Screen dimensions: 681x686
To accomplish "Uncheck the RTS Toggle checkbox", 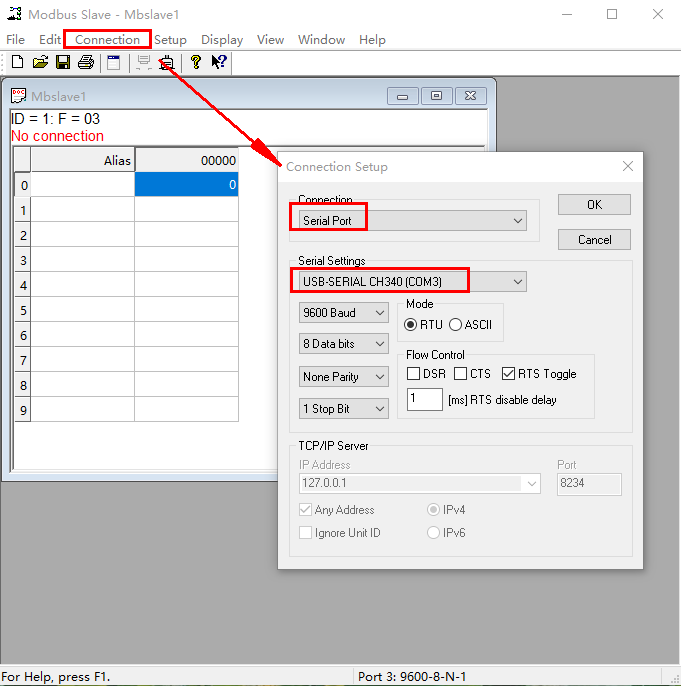I will coord(509,374).
